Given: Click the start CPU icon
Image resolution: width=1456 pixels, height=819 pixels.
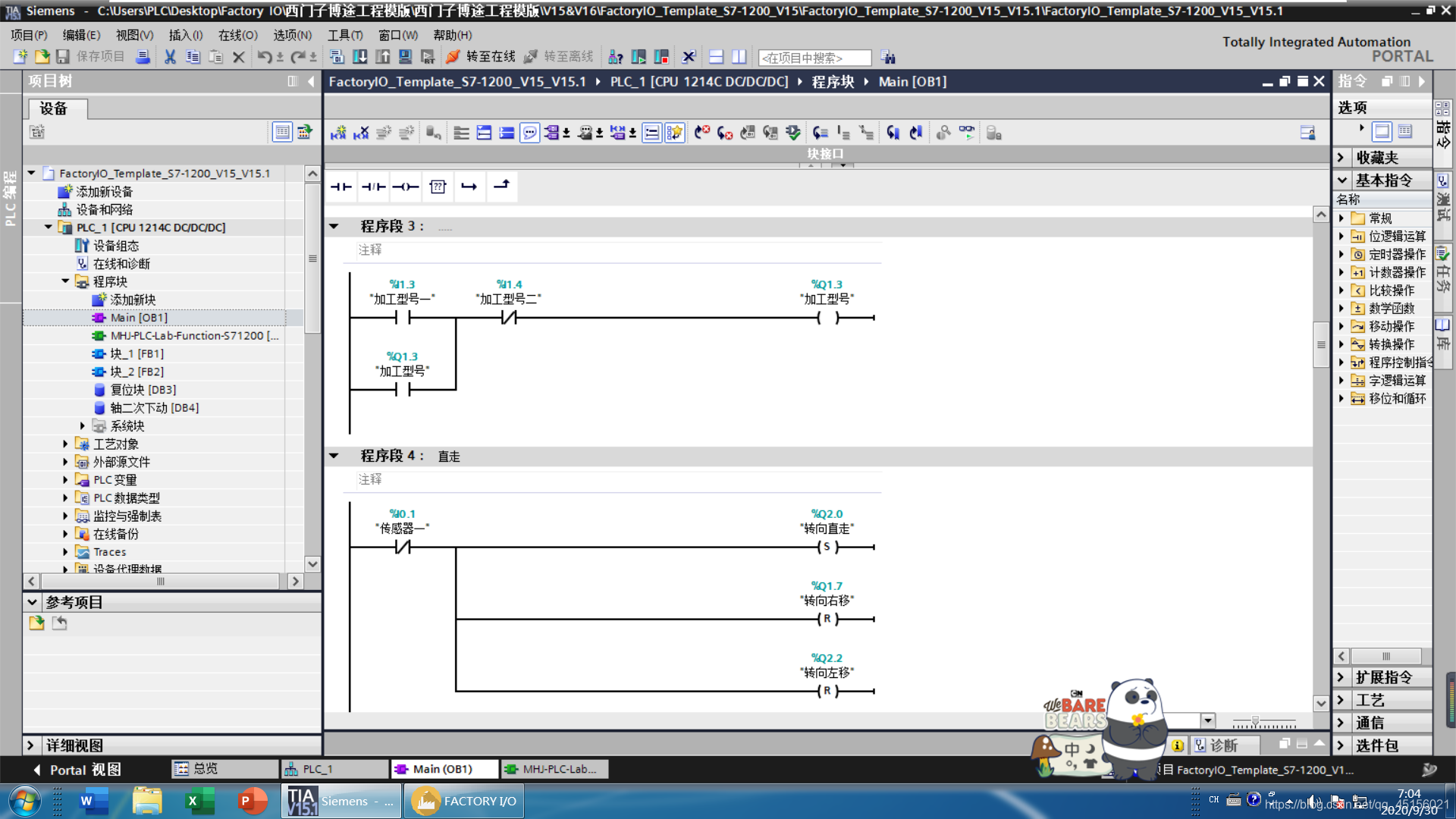Looking at the screenshot, I should 639,57.
